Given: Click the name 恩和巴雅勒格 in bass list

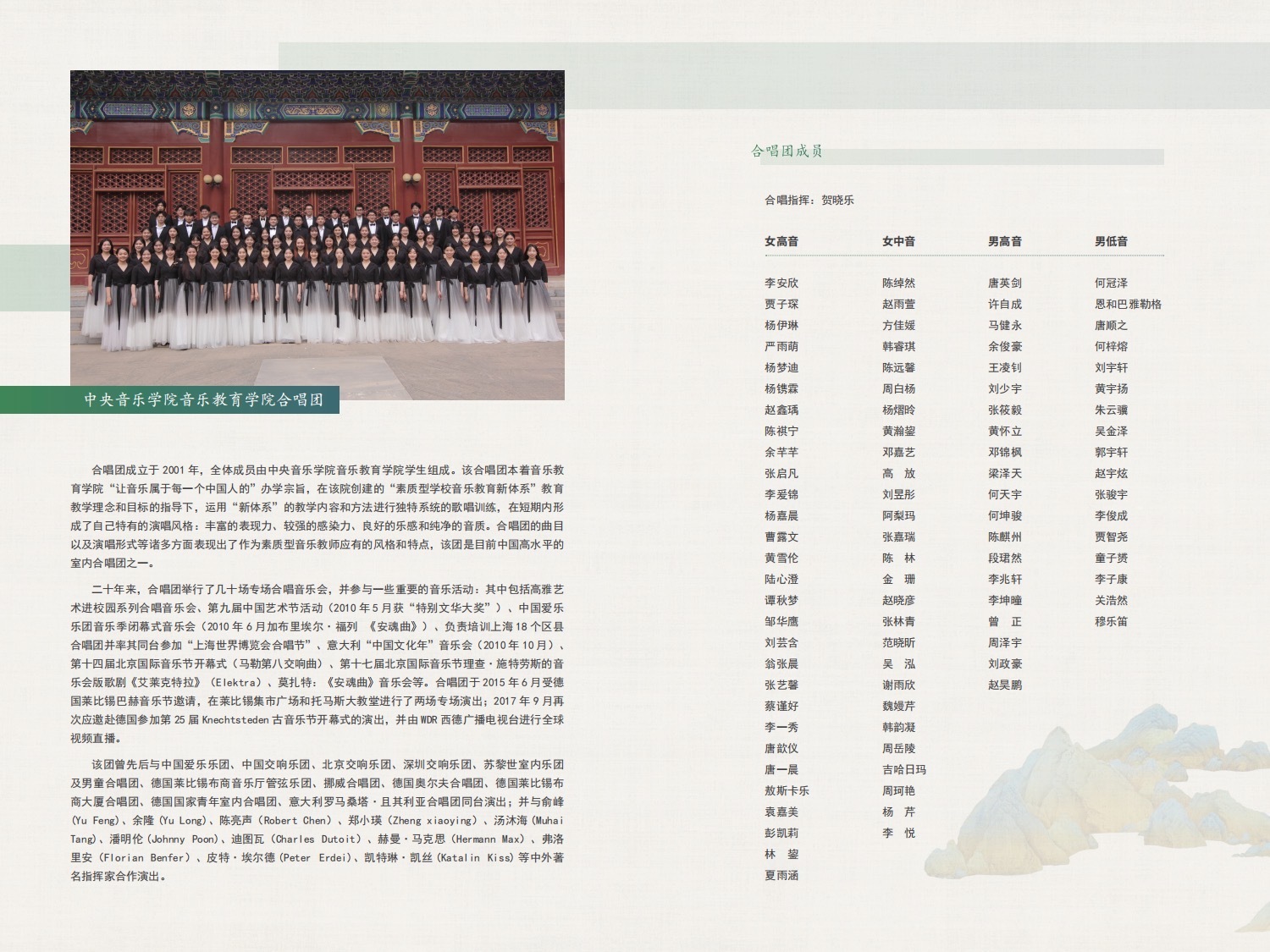Looking at the screenshot, I should pyautogui.click(x=1128, y=305).
